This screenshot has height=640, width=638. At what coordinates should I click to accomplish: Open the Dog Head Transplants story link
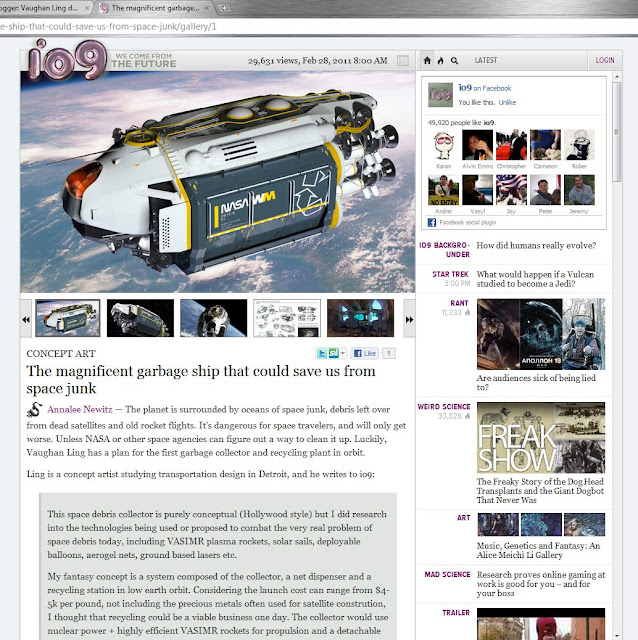point(540,491)
